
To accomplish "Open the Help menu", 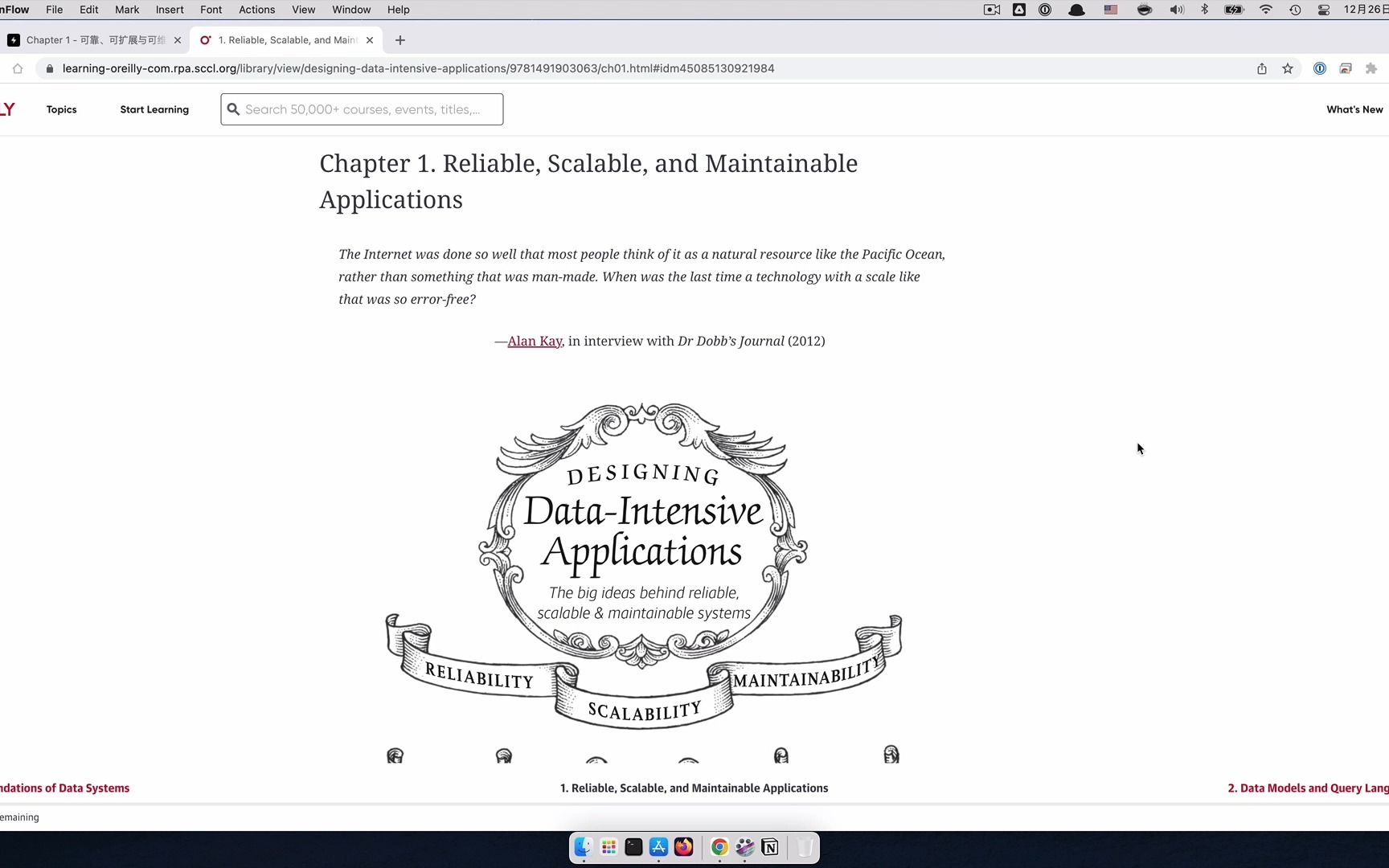I will [x=399, y=10].
